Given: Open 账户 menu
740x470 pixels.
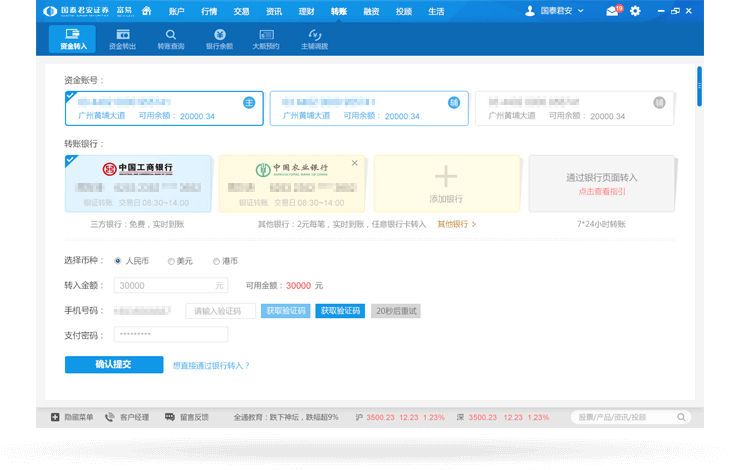Looking at the screenshot, I should (x=177, y=11).
